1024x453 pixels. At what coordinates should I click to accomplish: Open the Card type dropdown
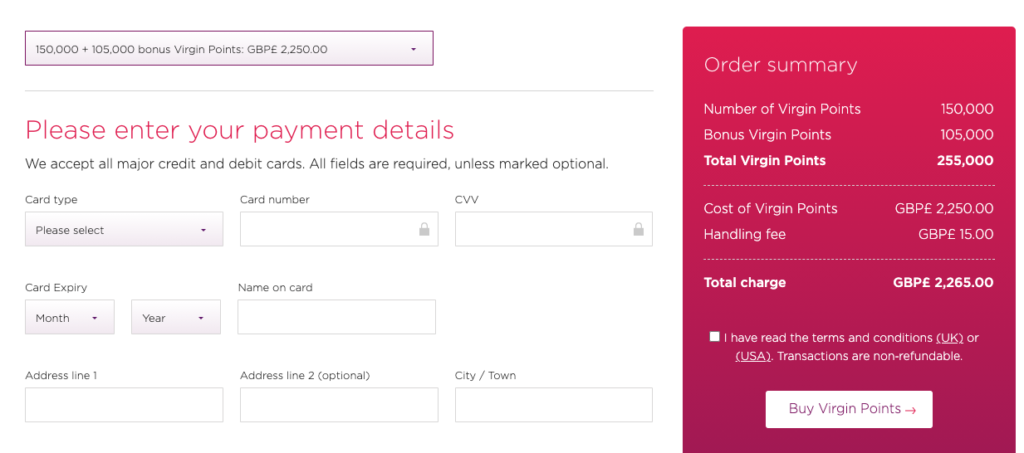click(x=124, y=229)
